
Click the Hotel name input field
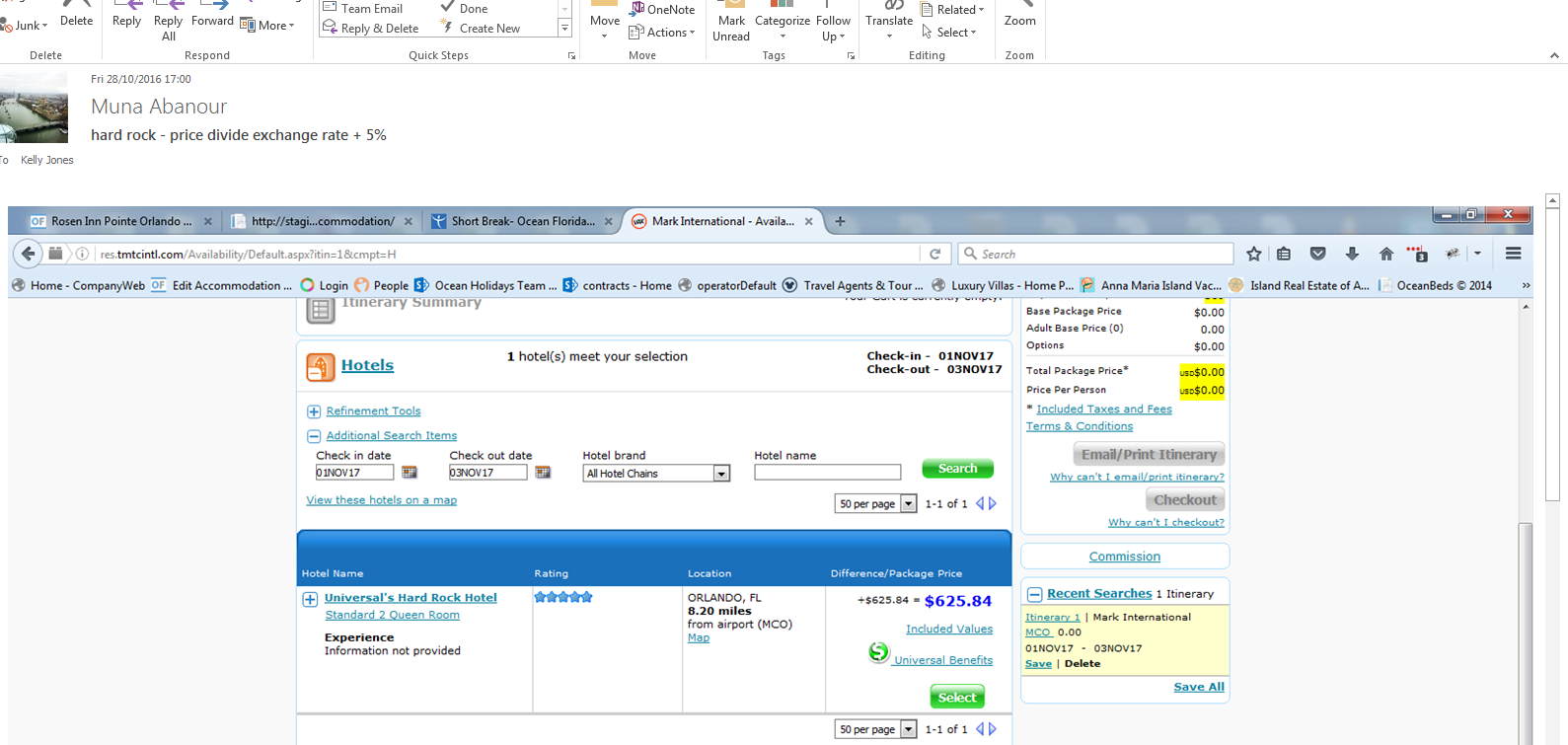pos(827,473)
